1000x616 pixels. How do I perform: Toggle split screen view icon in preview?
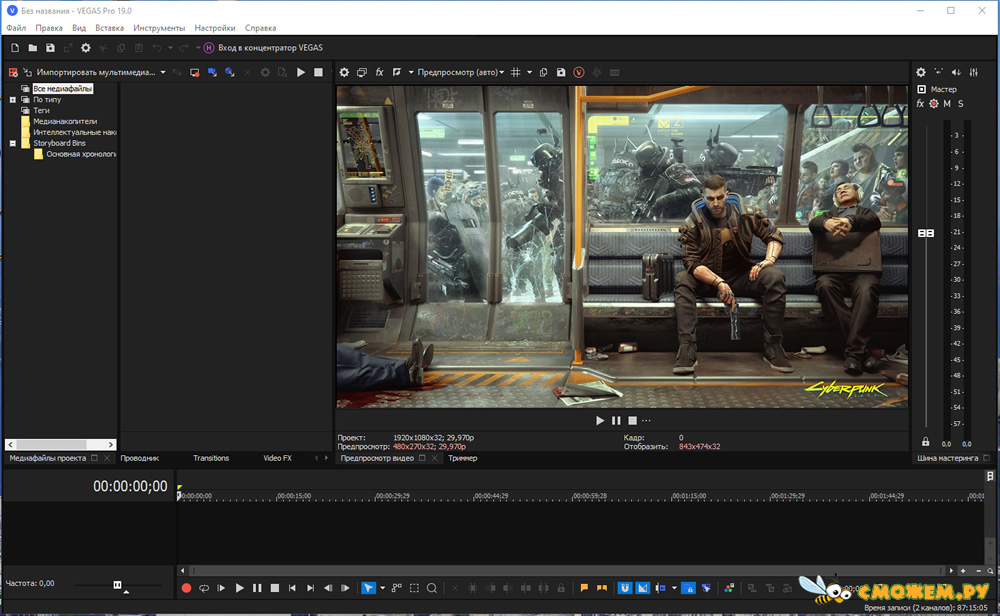(x=397, y=73)
